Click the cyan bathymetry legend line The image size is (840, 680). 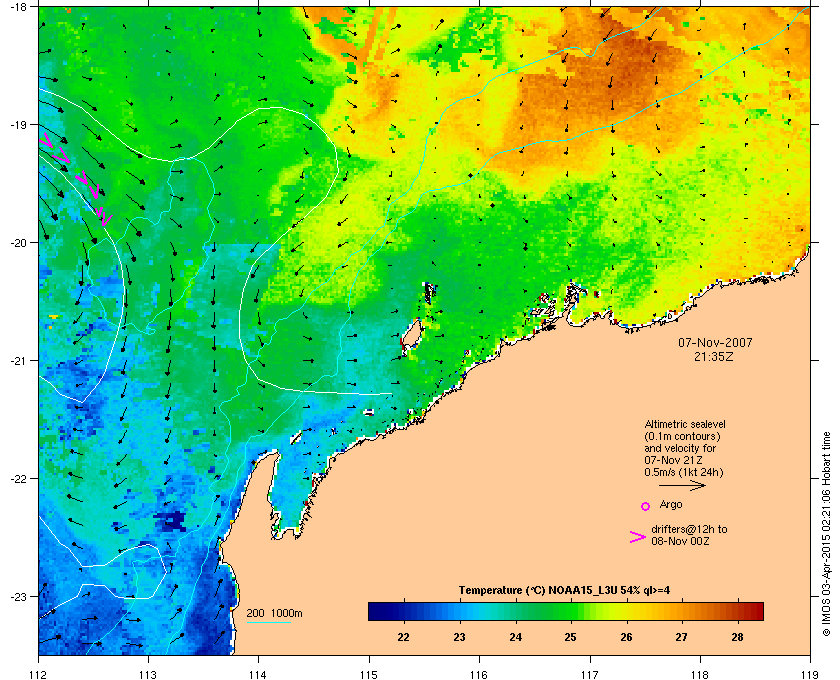(x=268, y=623)
